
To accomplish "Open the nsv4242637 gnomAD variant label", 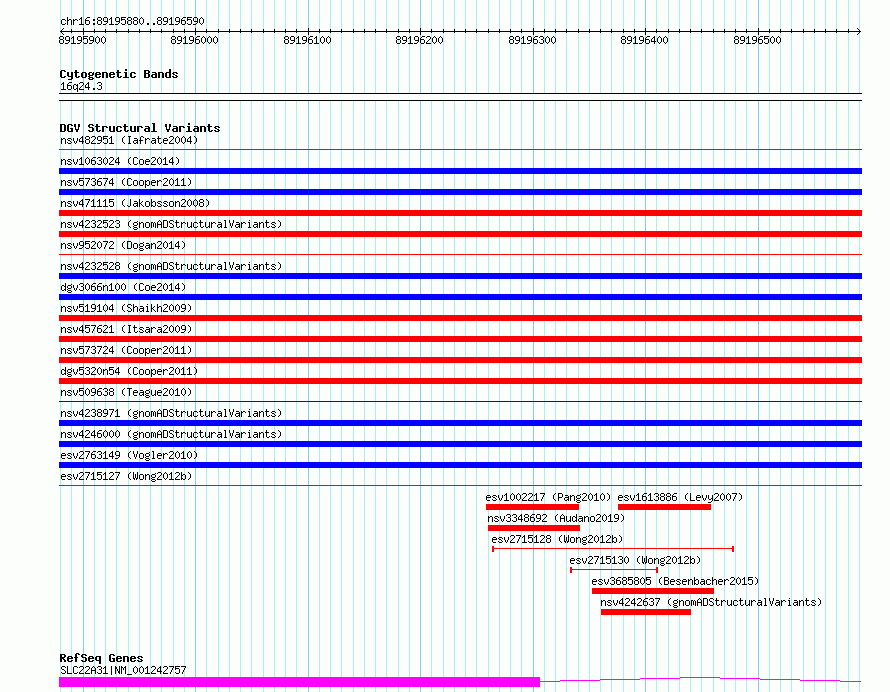I will pyautogui.click(x=711, y=602).
